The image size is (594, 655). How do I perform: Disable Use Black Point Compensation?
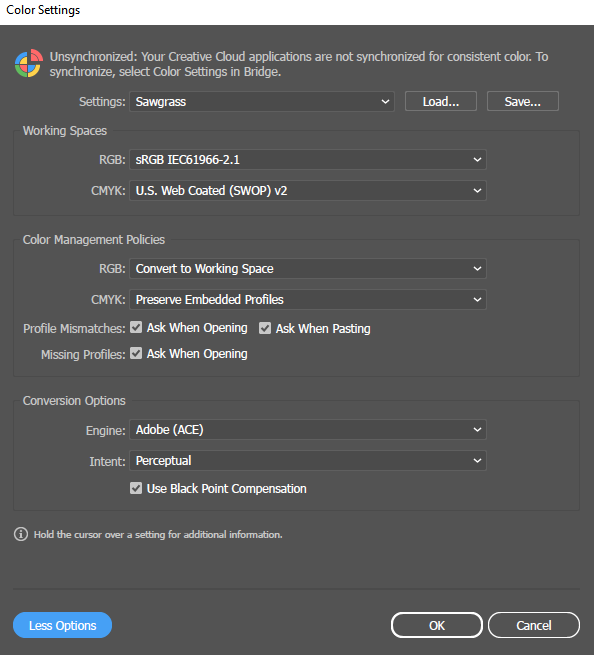[136, 488]
